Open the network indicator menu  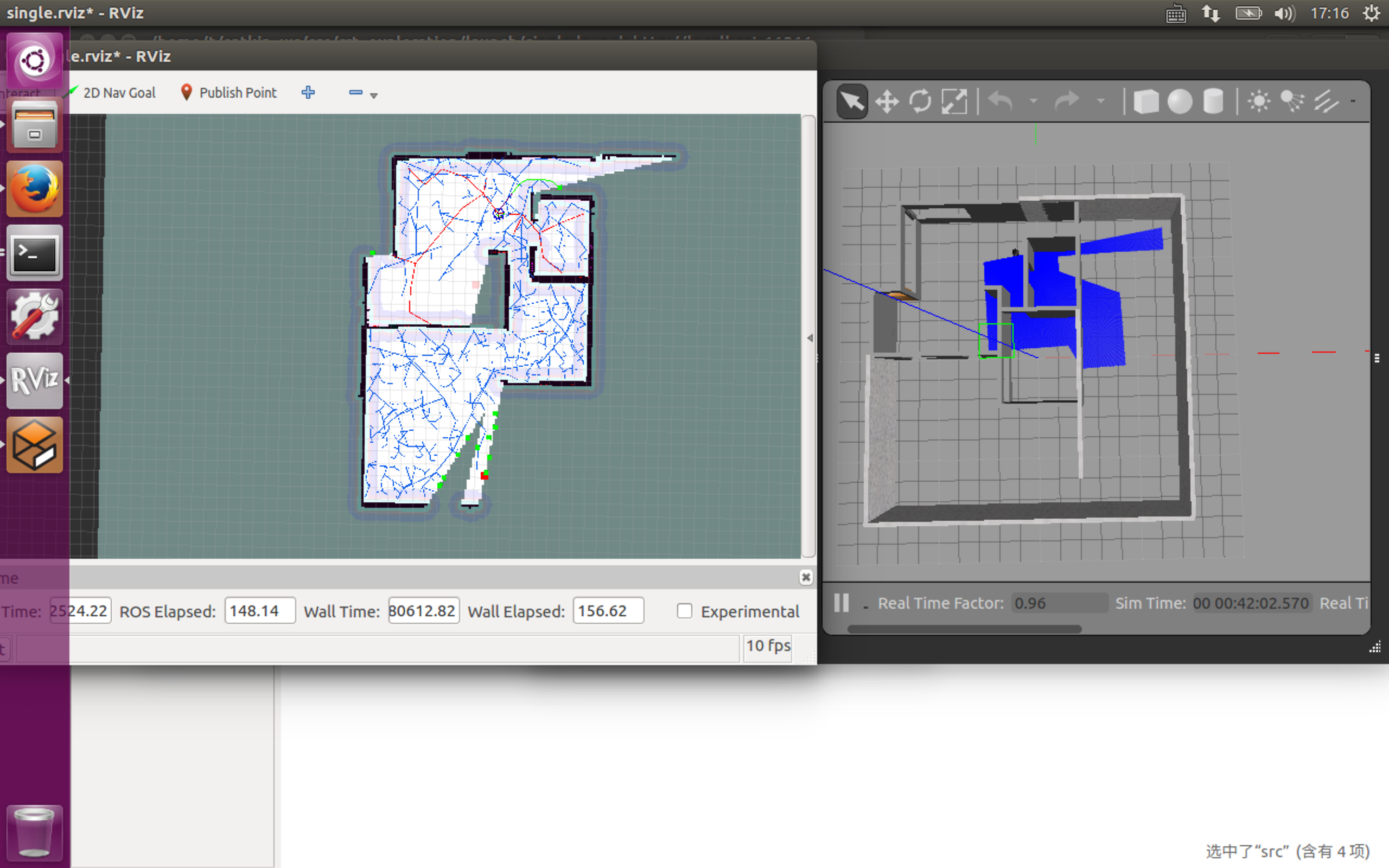point(1211,13)
